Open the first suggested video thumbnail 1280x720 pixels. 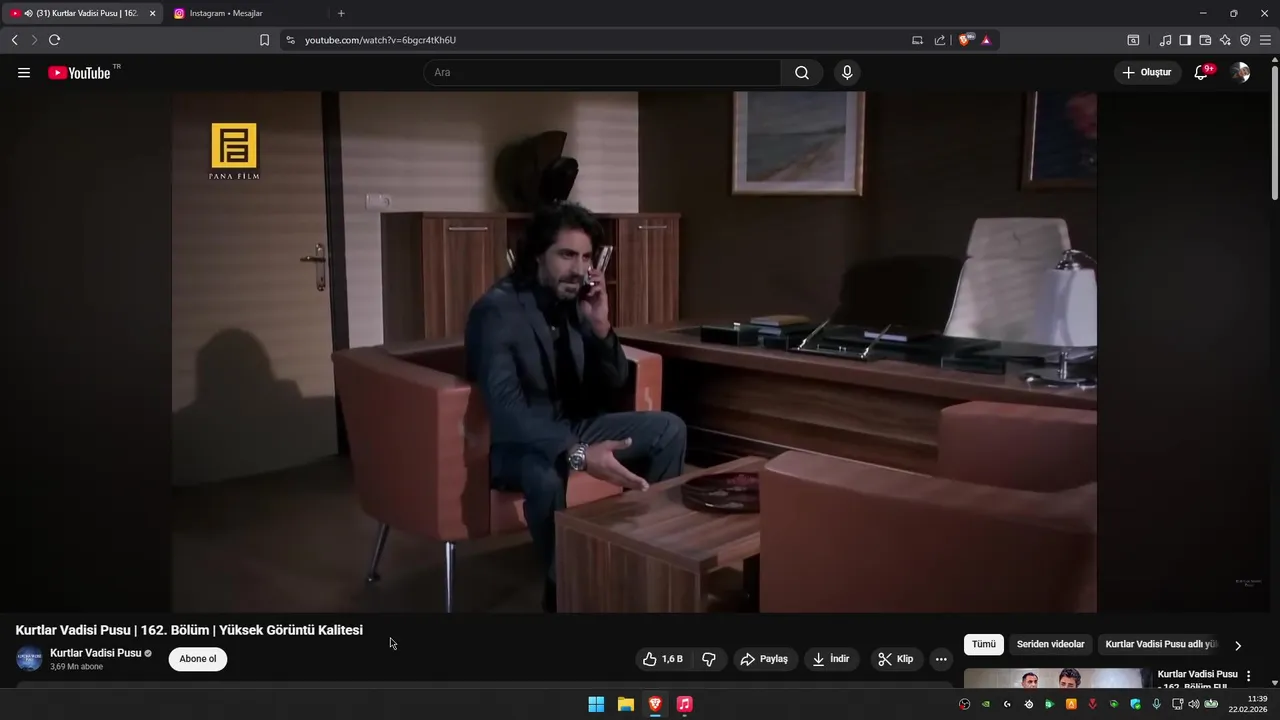tap(1057, 678)
